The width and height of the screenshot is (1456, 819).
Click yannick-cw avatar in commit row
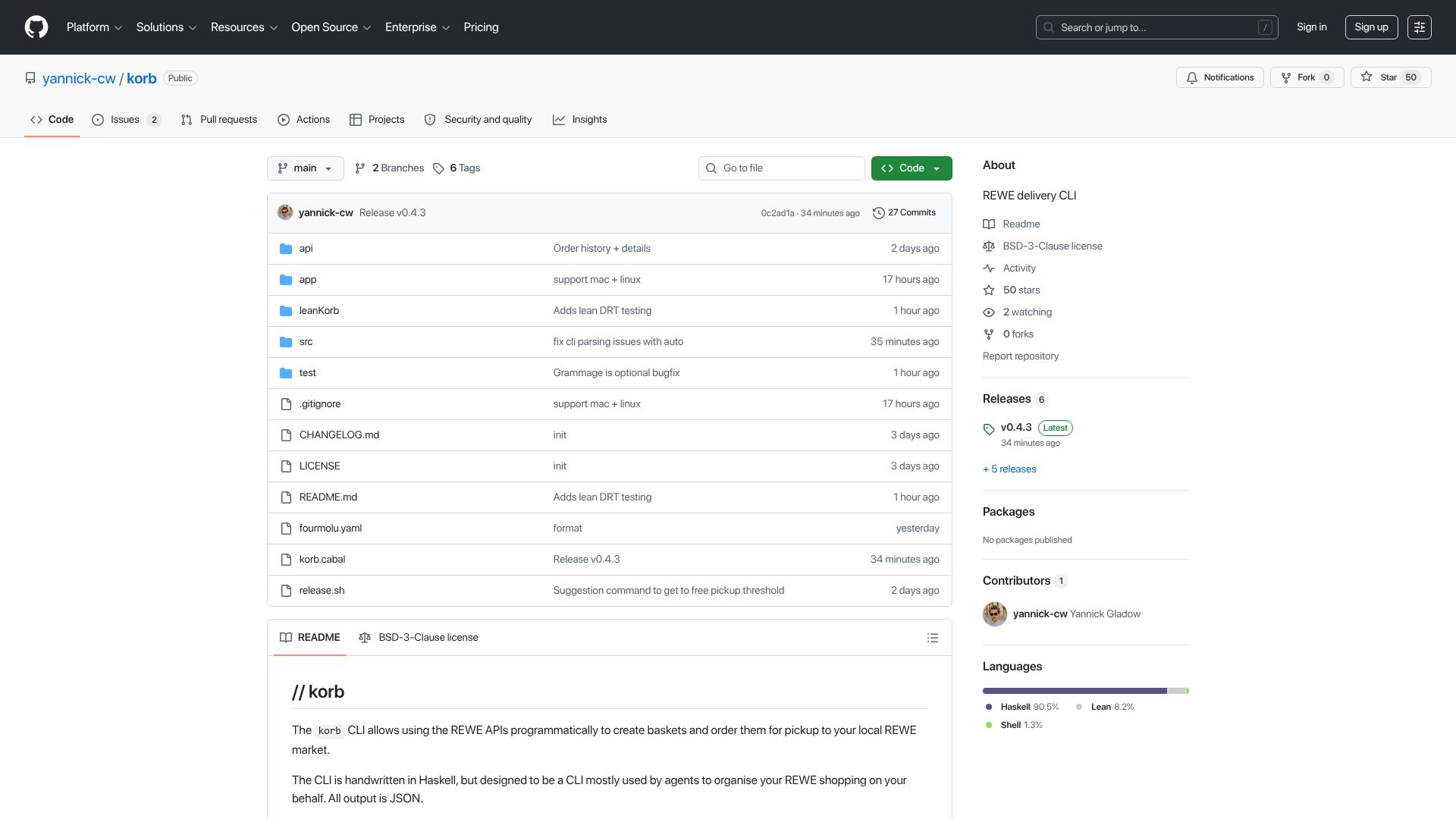(x=285, y=212)
